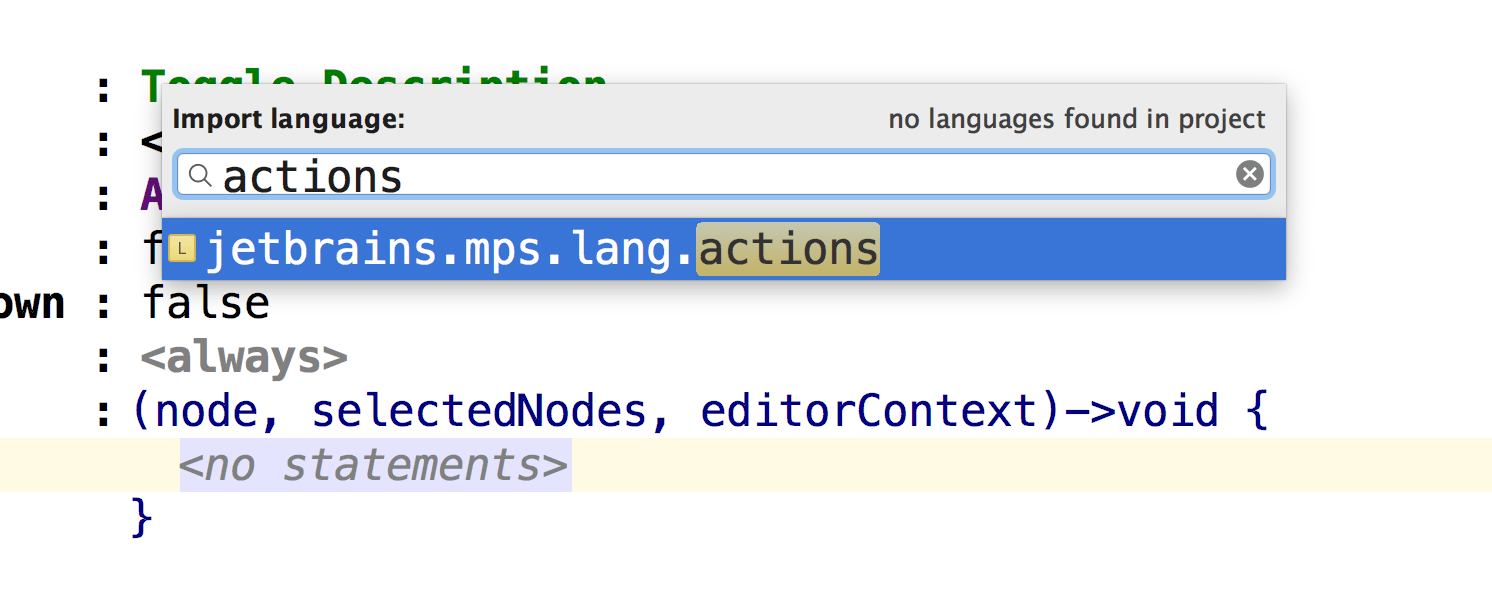Click the colon before "false"
Image resolution: width=1492 pixels, height=594 pixels.
coord(102,303)
